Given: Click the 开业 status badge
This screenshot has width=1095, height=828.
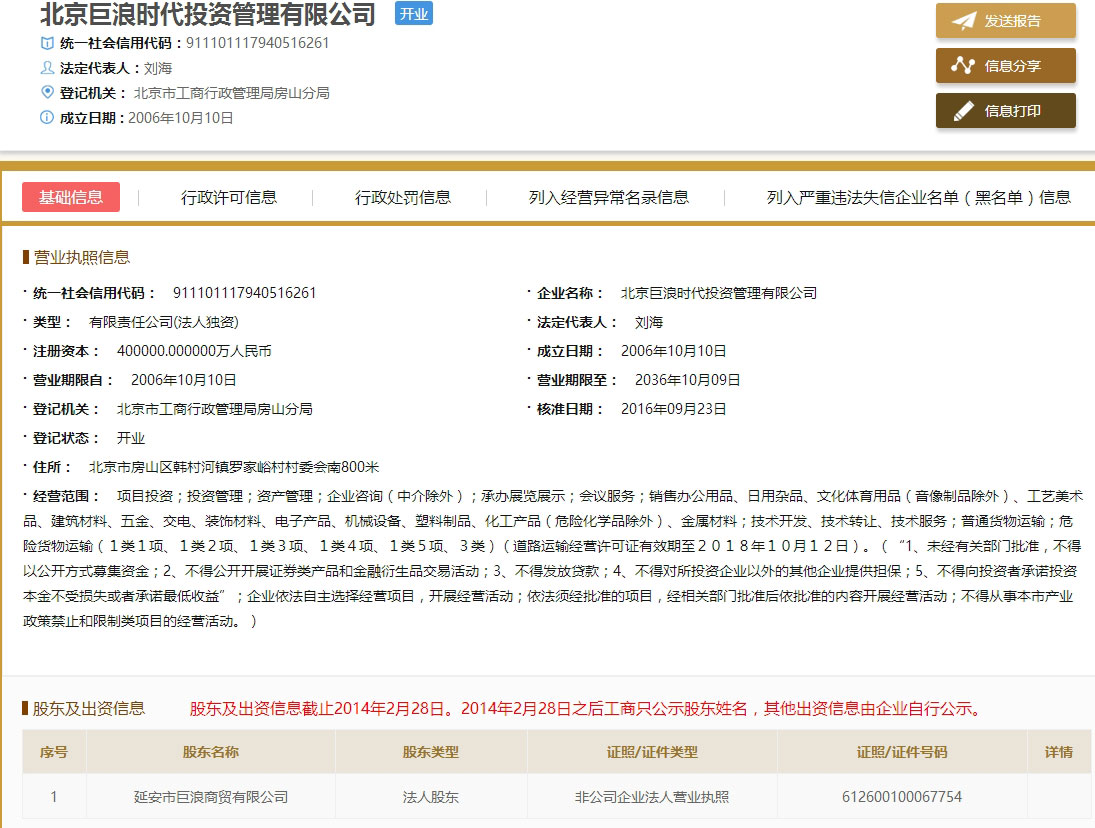Looking at the screenshot, I should pos(413,14).
